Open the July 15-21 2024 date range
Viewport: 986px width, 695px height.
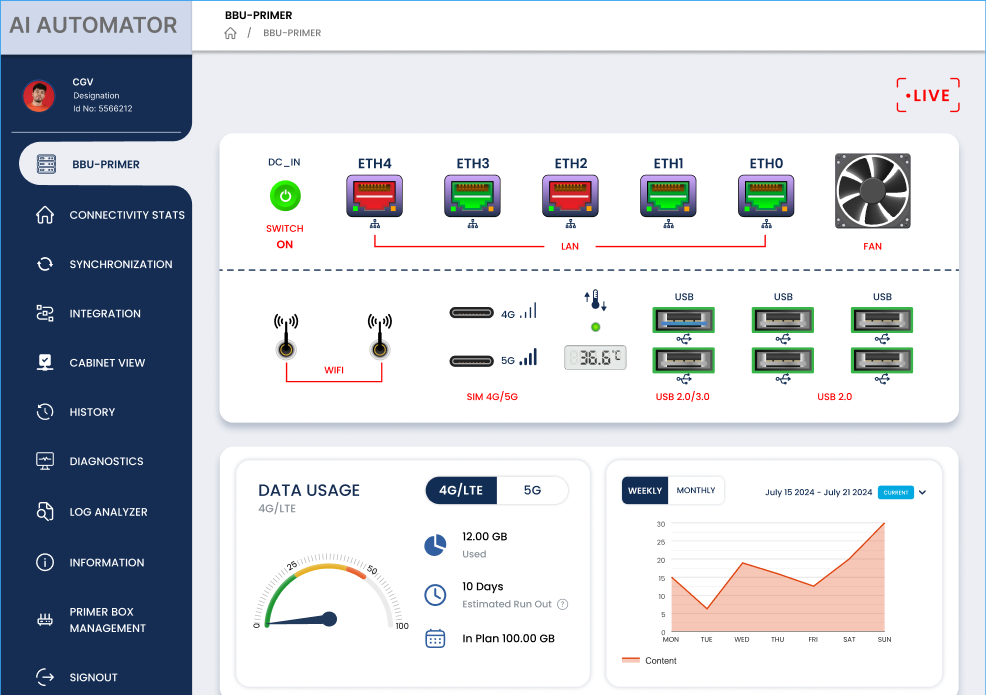coord(818,492)
